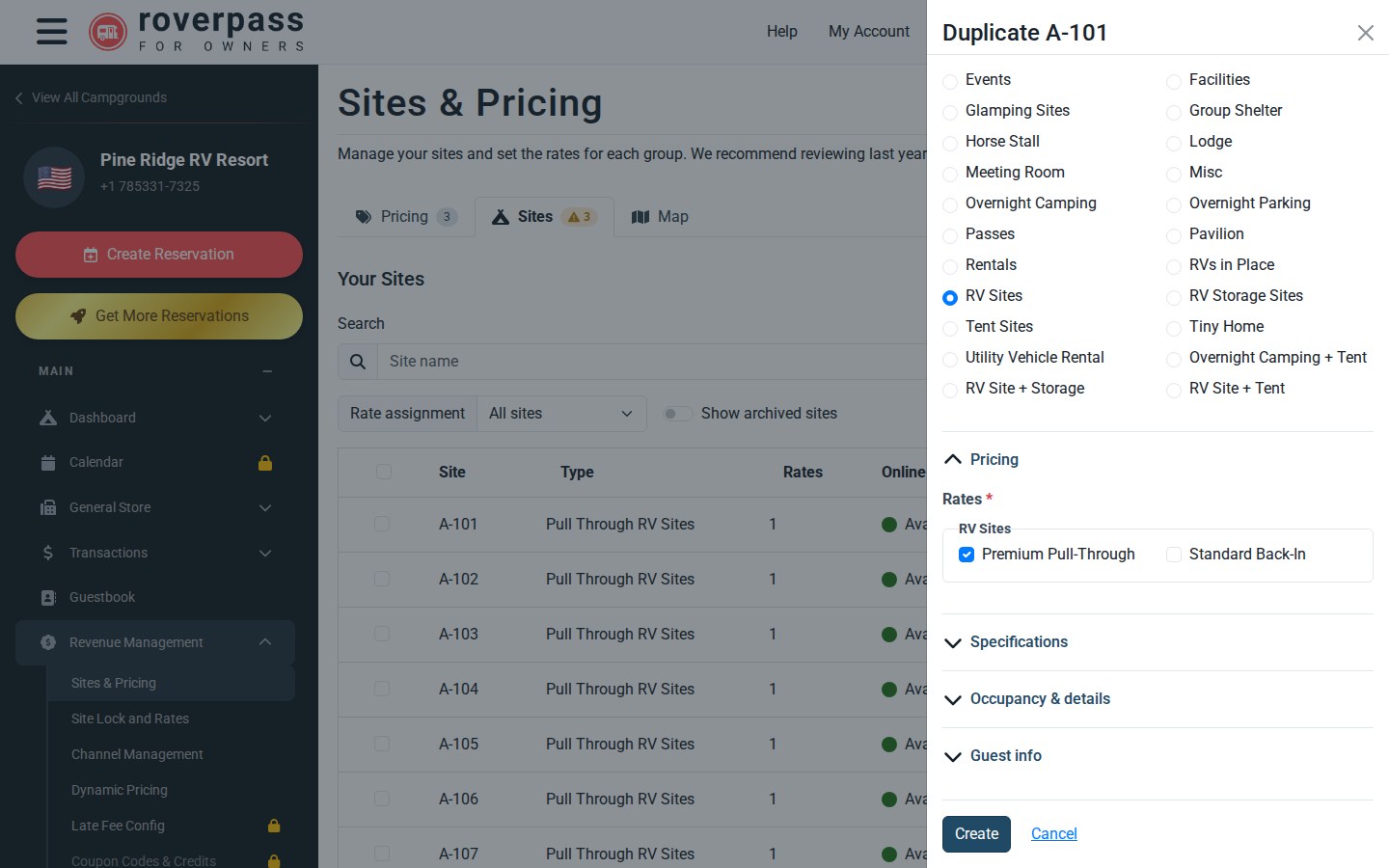This screenshot has height=868, width=1389.
Task: Expand Occupancy & details section
Action: [x=1027, y=699]
